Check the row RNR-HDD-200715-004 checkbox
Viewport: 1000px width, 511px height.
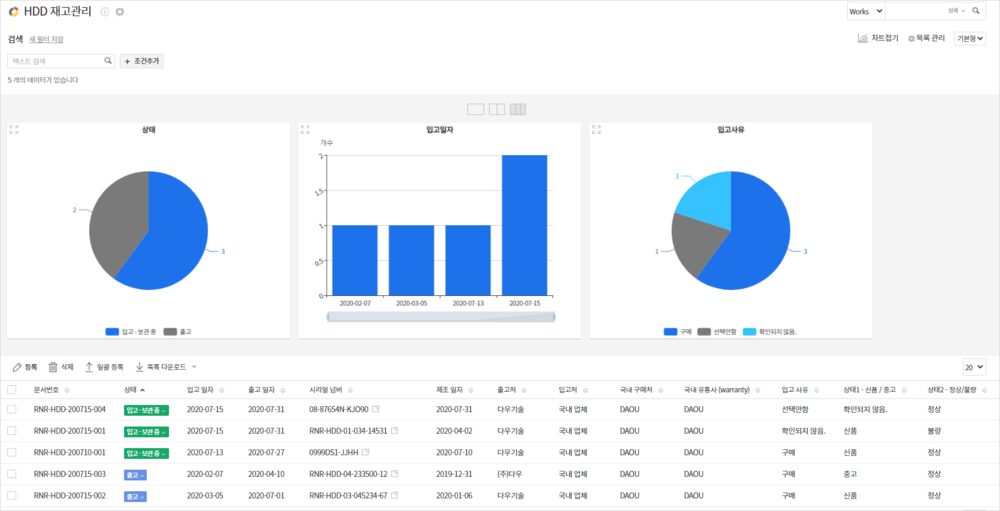12,409
